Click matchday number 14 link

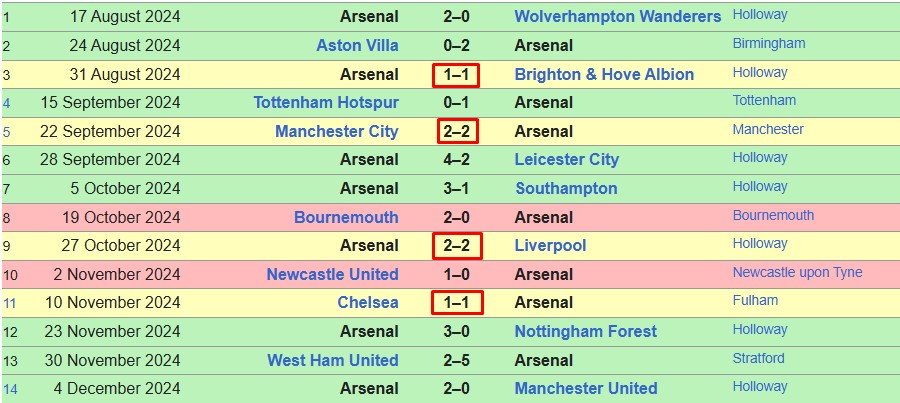pyautogui.click(x=10, y=389)
